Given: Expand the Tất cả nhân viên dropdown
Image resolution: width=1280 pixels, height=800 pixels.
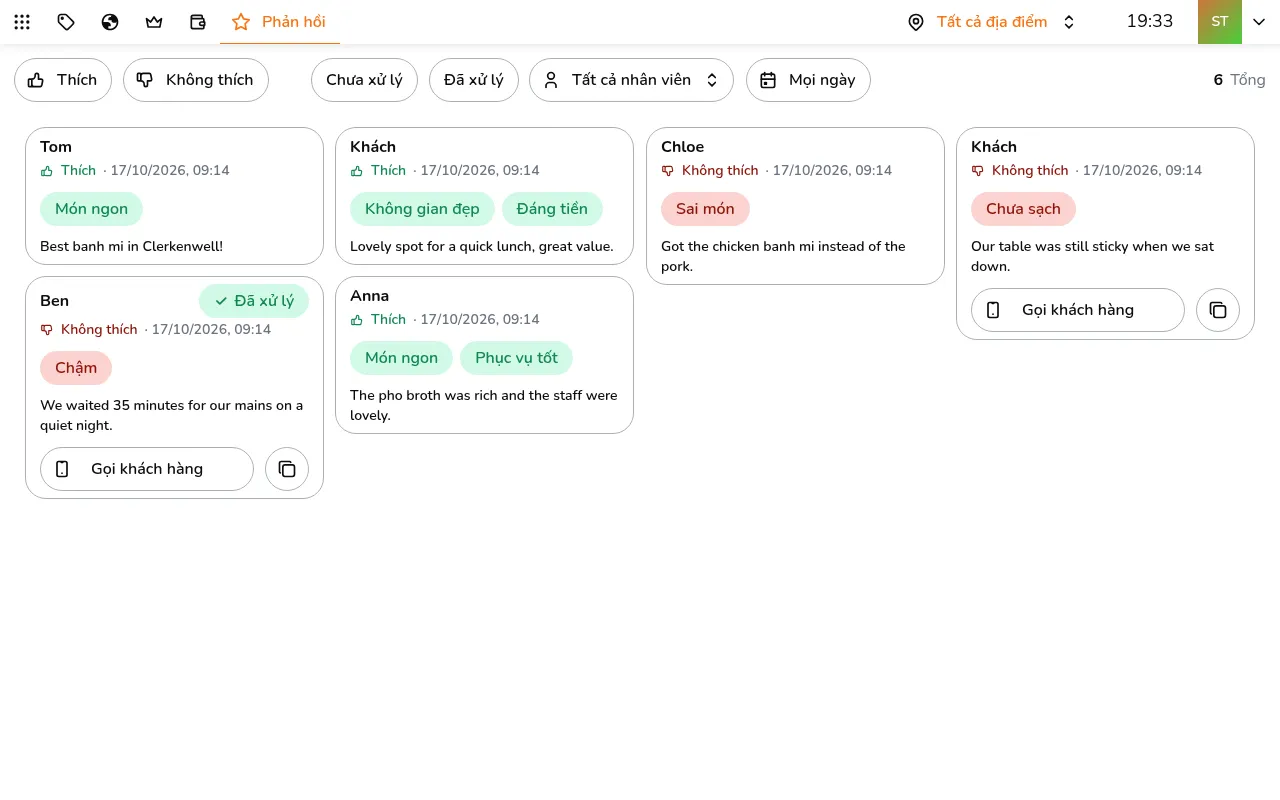Looking at the screenshot, I should (631, 80).
